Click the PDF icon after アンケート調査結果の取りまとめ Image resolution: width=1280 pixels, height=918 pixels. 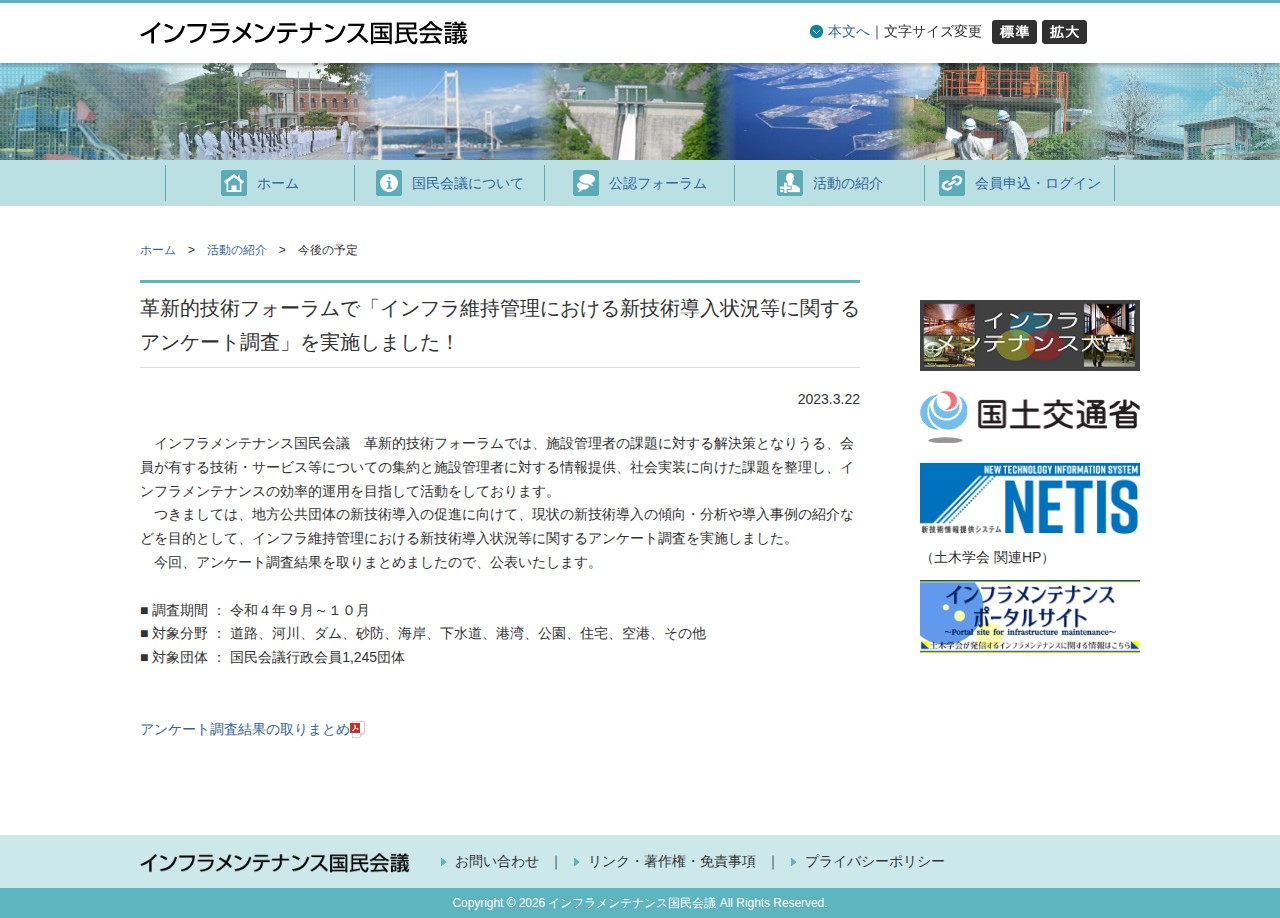[356, 729]
